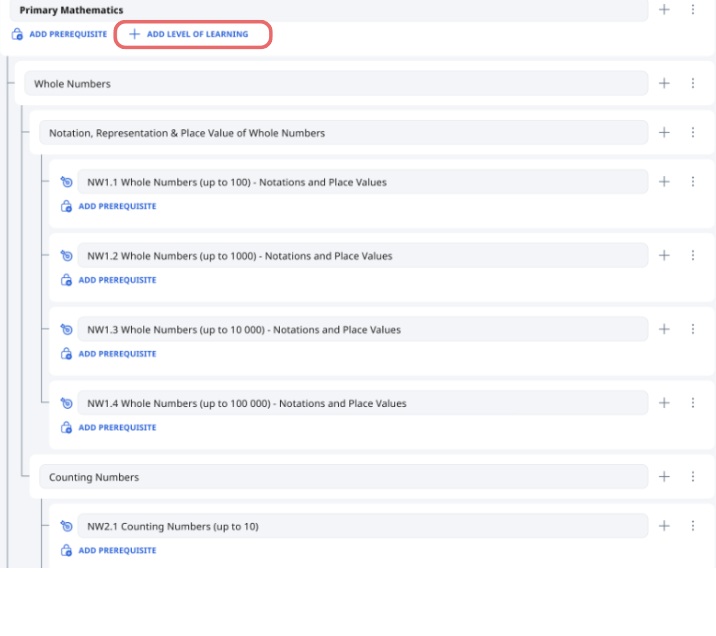The height and width of the screenshot is (636, 716).
Task: Click plus icon on NW1.2 row
Action: pyautogui.click(x=664, y=256)
